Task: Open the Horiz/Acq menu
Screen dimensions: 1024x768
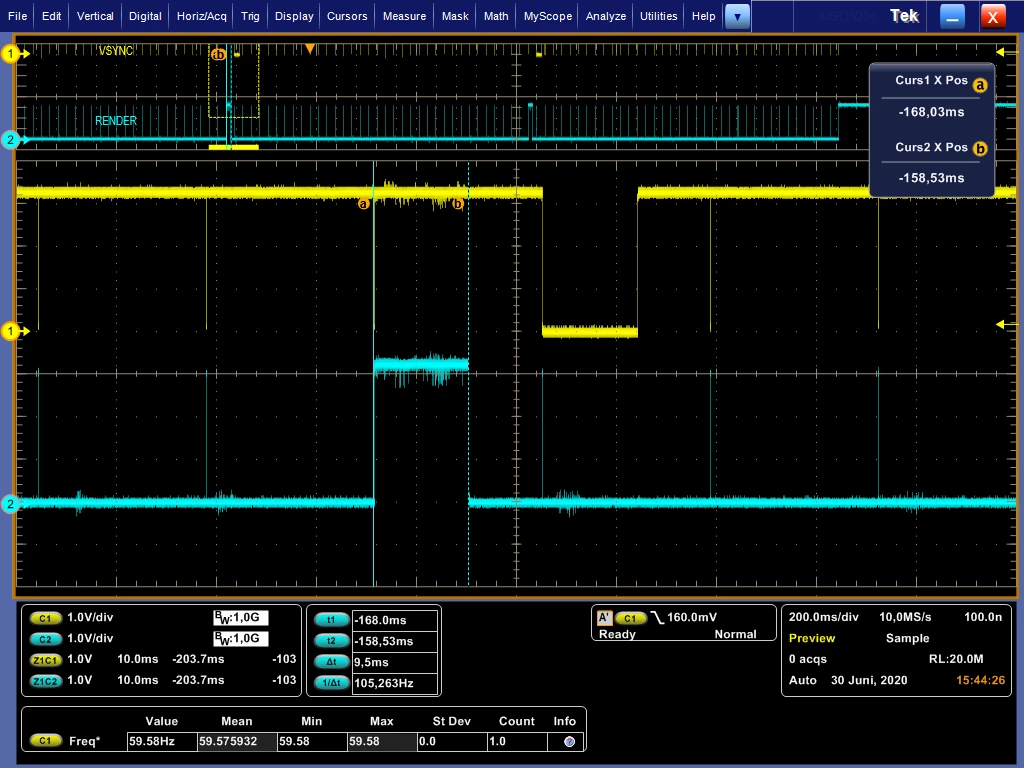Action: 202,16
